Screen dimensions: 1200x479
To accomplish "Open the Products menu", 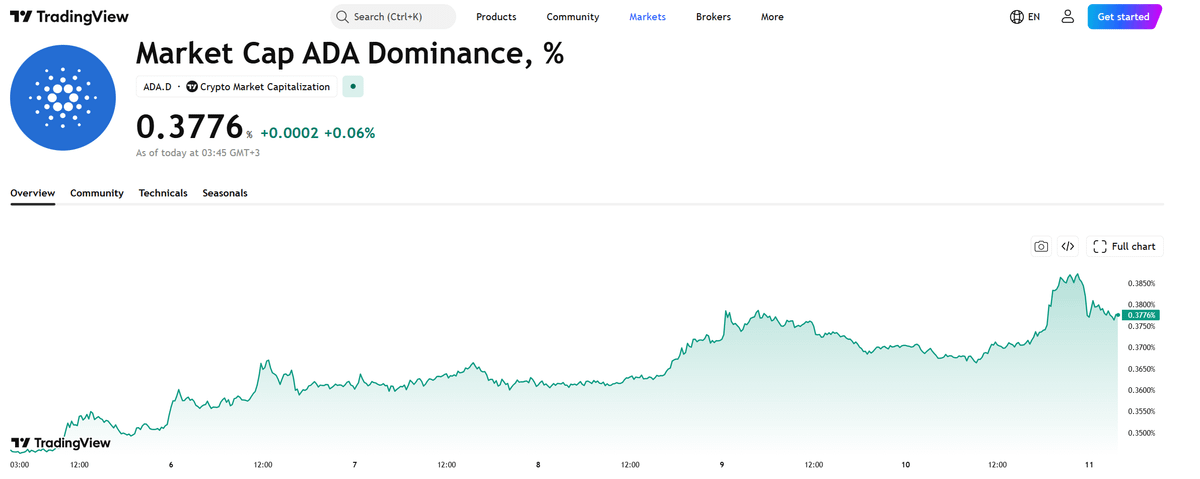I will click(496, 17).
